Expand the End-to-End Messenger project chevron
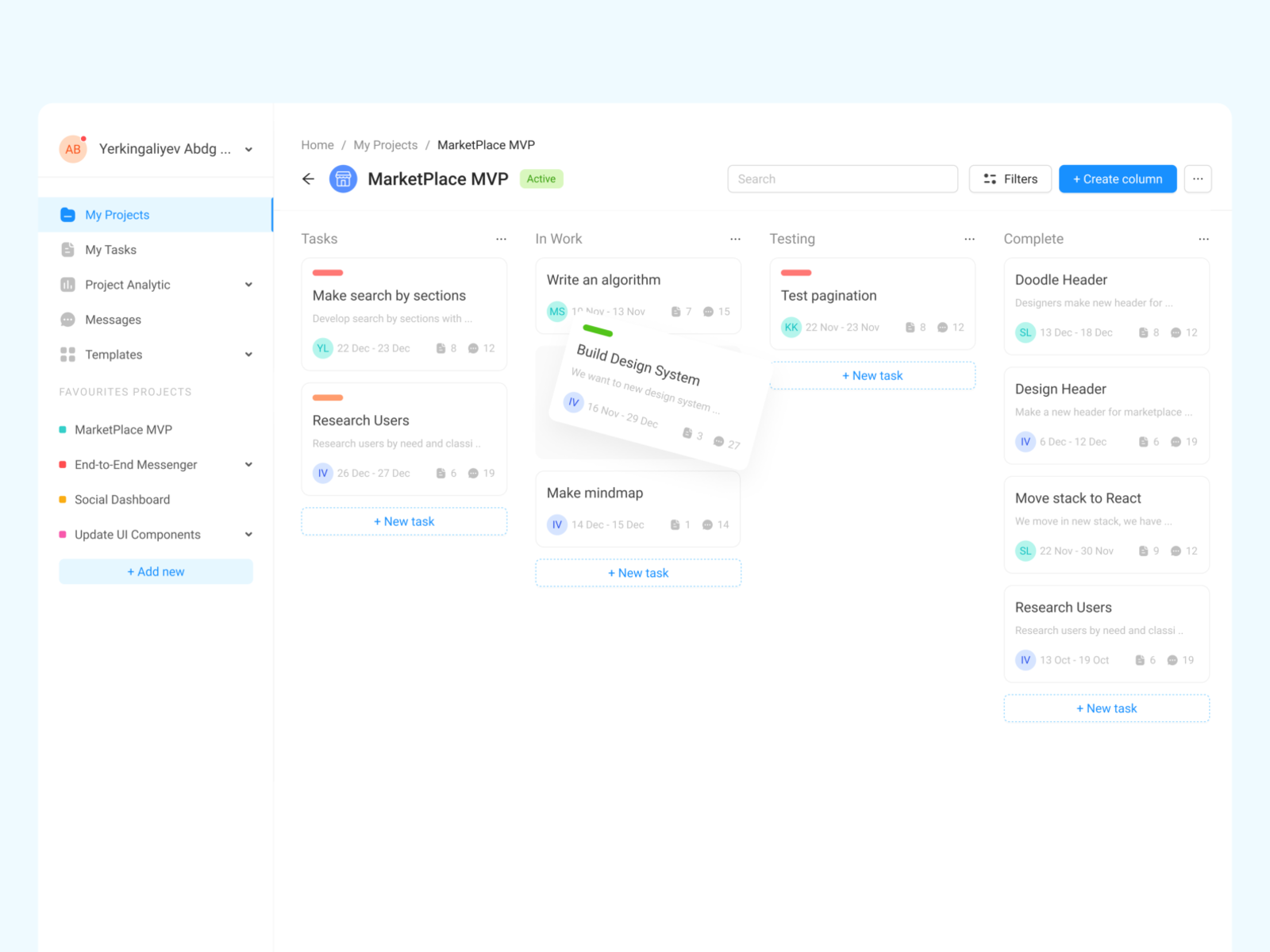This screenshot has width=1270, height=952. 248,465
